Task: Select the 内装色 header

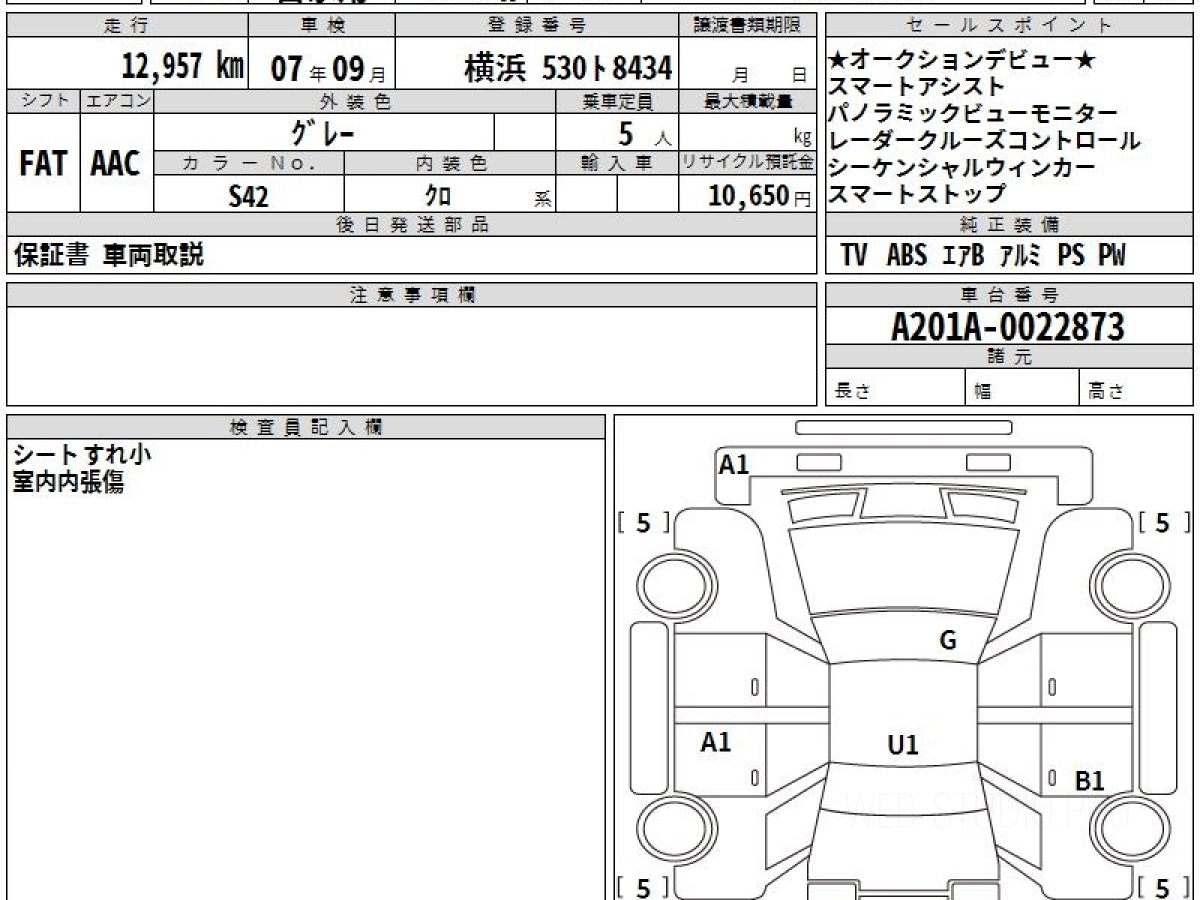Action: tap(450, 163)
